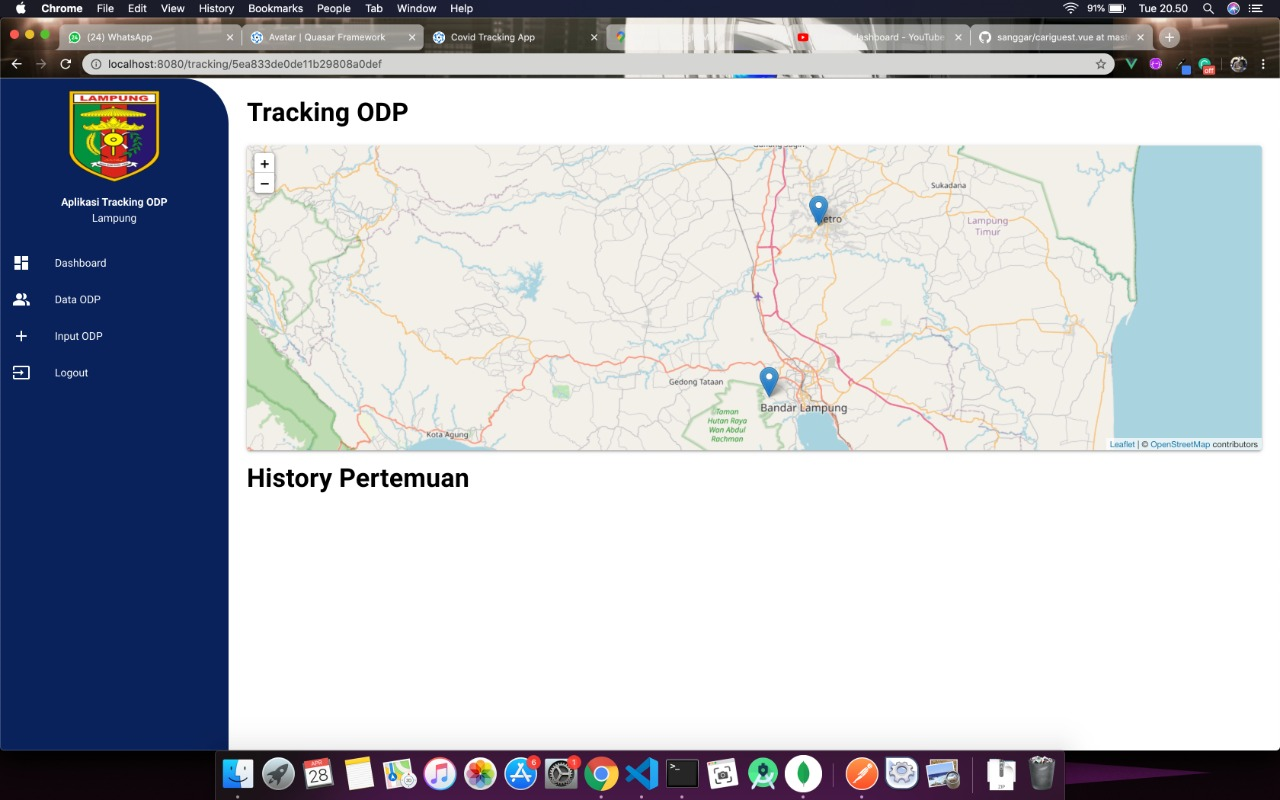Screen dimensions: 1280x800
Task: Open Spotlight search in the menu bar
Action: coord(1208,8)
